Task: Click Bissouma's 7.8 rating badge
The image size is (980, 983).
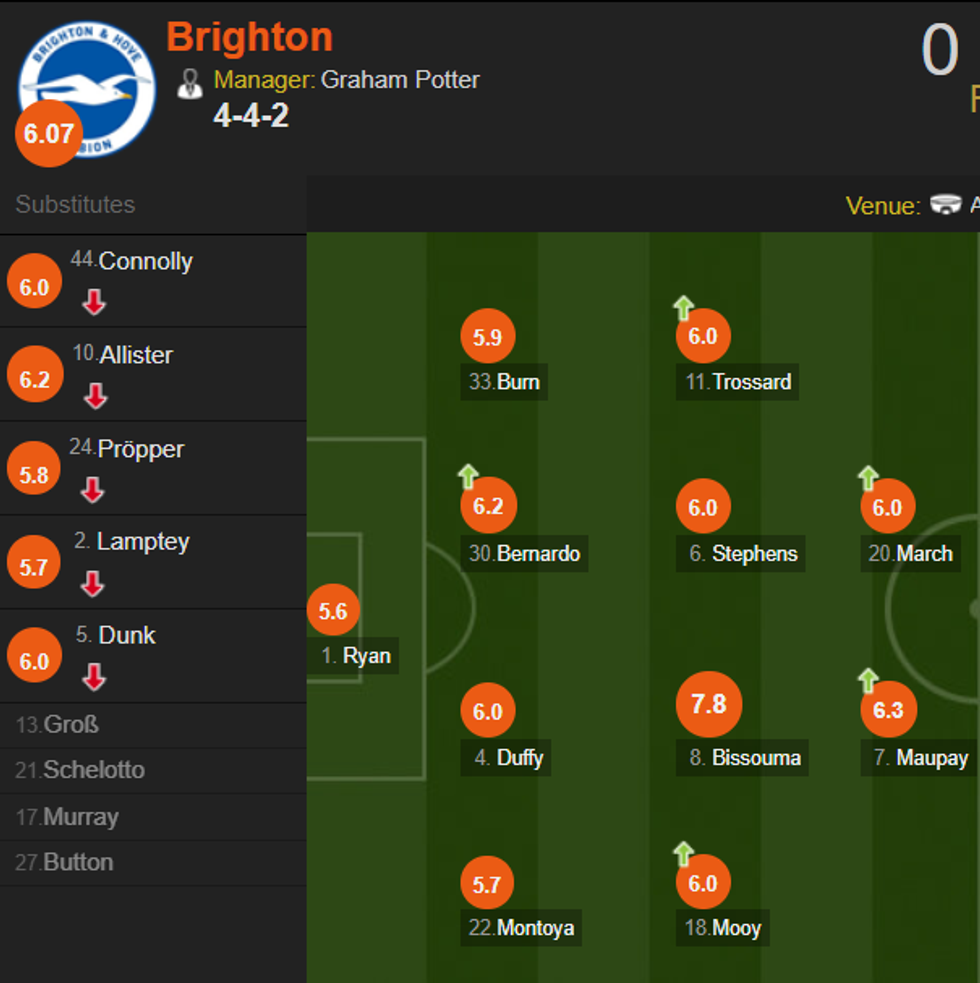Action: click(x=708, y=704)
